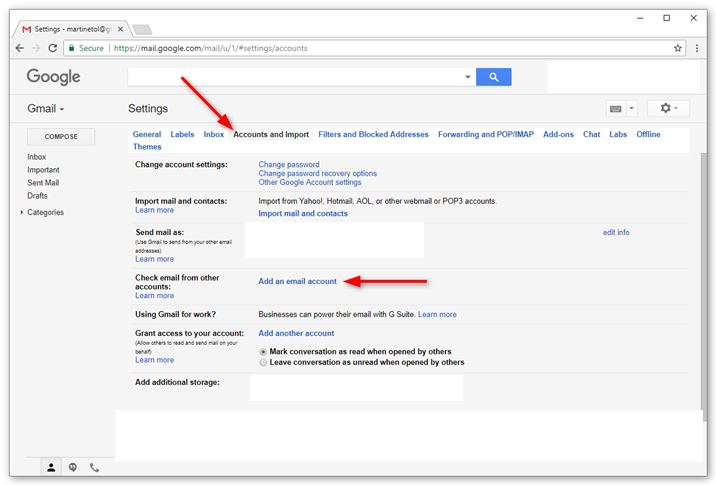Click the 'Settings' page heading
The height and width of the screenshot is (485, 716).
click(148, 109)
